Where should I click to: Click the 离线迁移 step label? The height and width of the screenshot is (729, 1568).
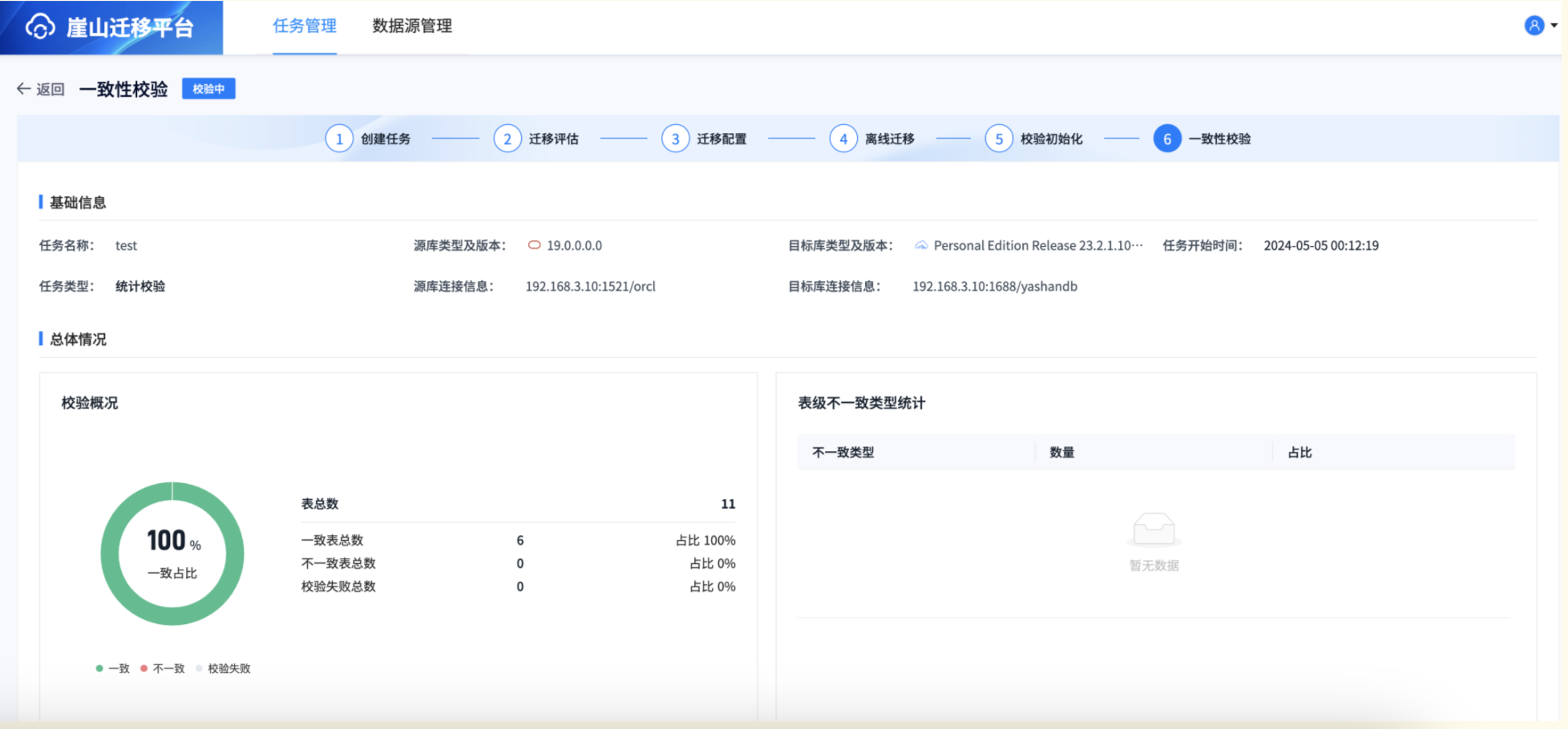click(890, 139)
